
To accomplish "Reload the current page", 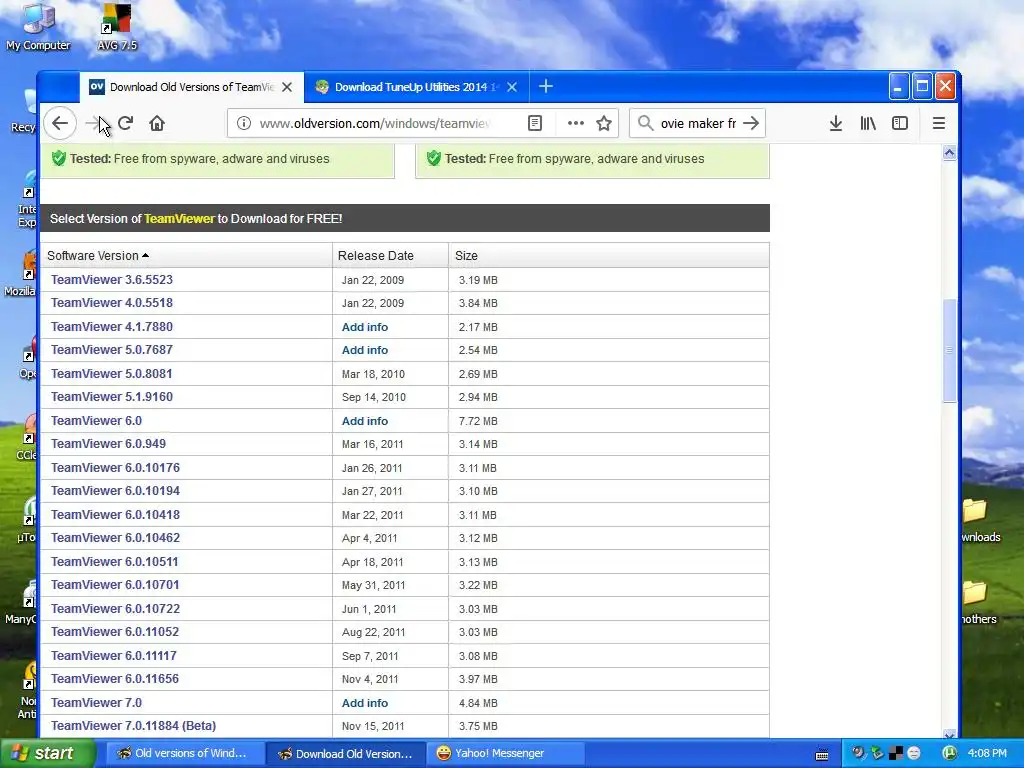I will [126, 123].
